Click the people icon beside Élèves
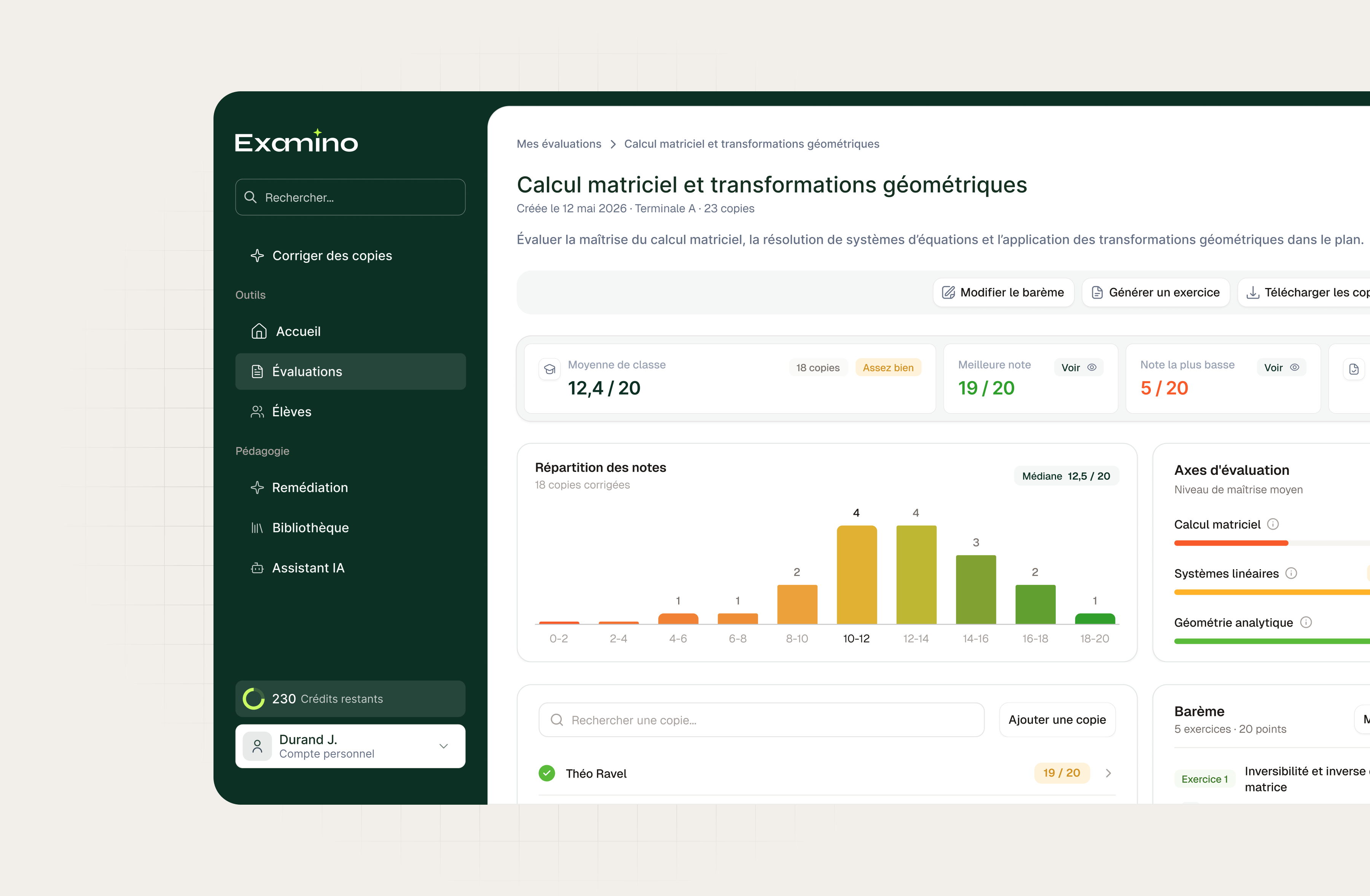The width and height of the screenshot is (1370, 896). [x=257, y=411]
